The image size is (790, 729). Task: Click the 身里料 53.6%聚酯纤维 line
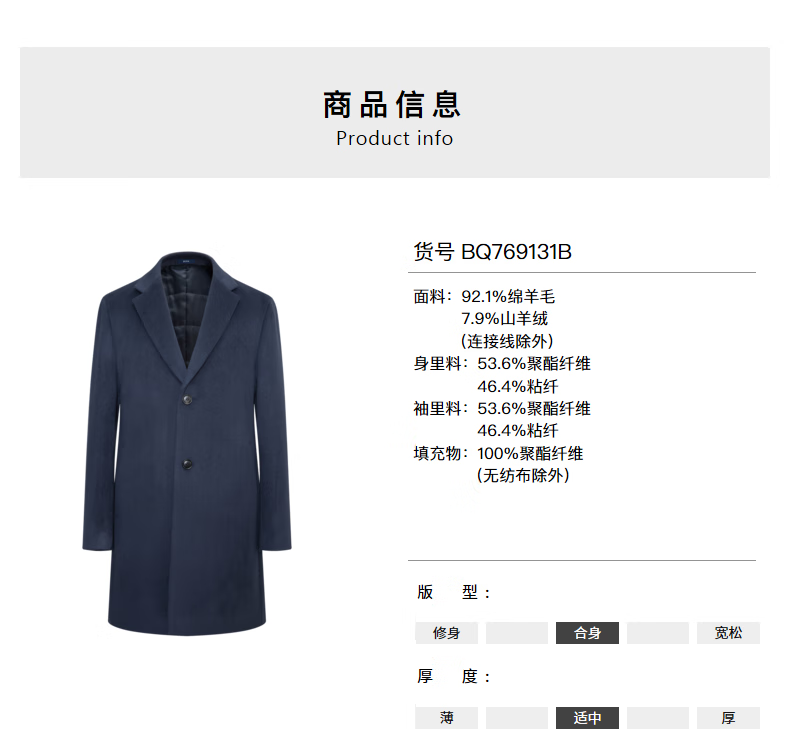[x=502, y=364]
